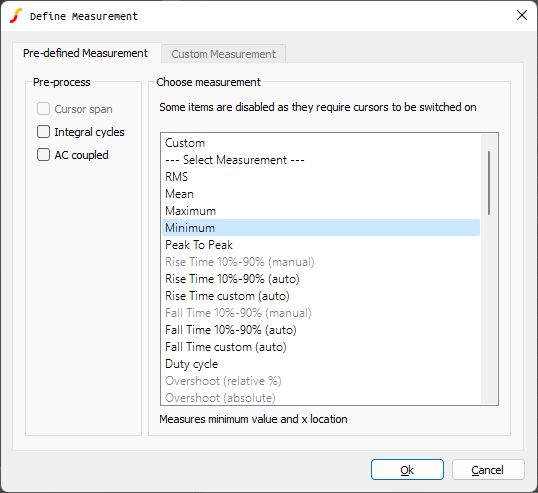
Task: Select the Pre-defined Measurement tab
Action: pos(85,53)
